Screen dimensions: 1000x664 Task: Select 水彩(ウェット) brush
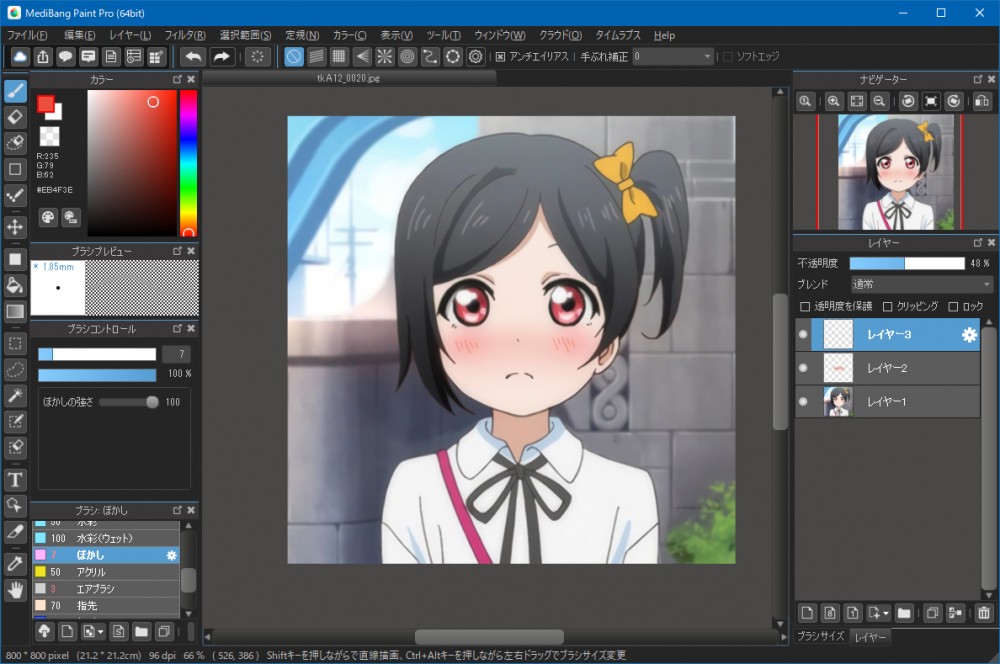106,538
